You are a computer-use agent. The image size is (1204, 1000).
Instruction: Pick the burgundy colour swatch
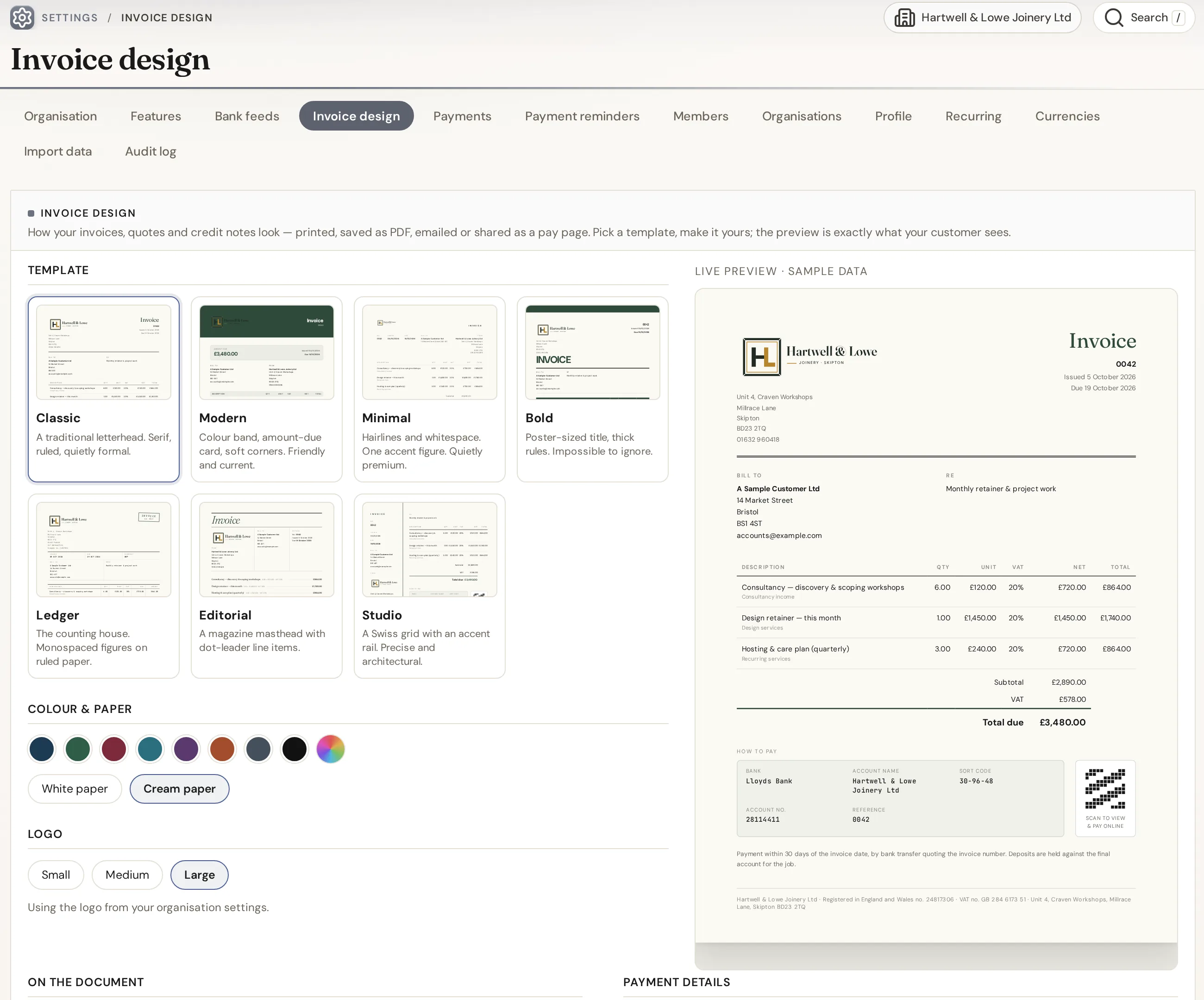tap(114, 749)
